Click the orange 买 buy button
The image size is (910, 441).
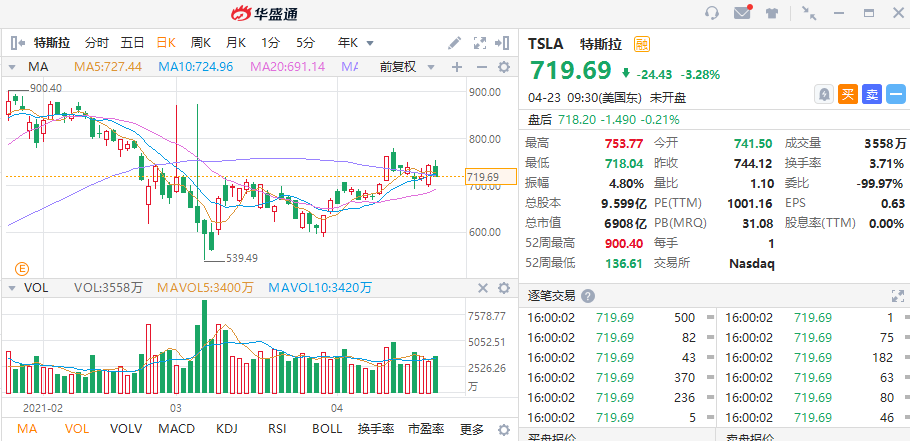pos(848,94)
